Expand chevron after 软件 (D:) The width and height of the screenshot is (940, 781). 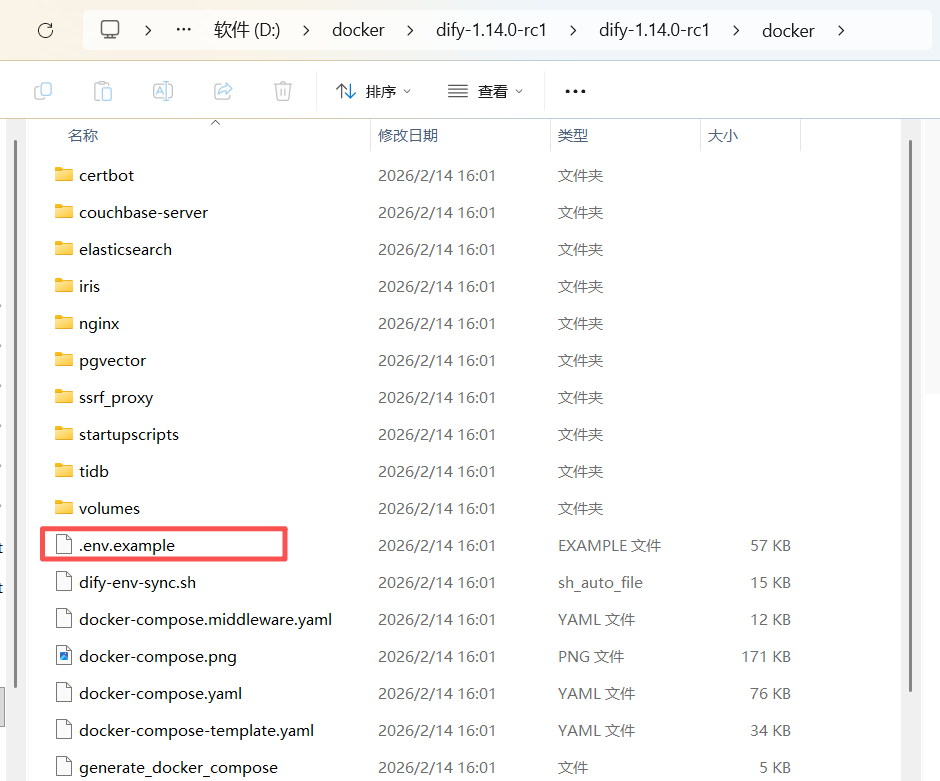pyautogui.click(x=306, y=30)
